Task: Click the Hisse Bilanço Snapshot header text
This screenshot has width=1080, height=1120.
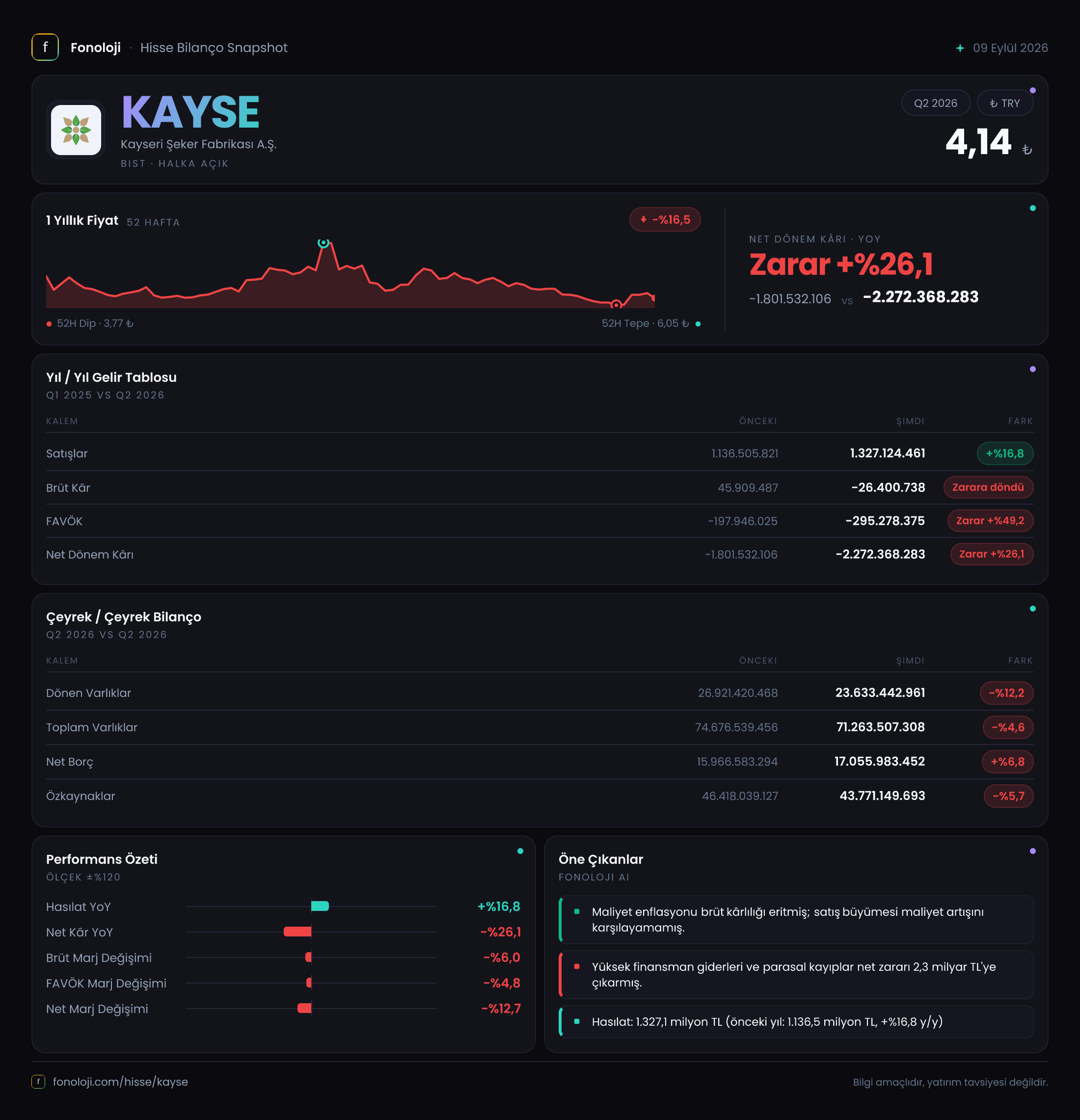Action: (x=214, y=48)
